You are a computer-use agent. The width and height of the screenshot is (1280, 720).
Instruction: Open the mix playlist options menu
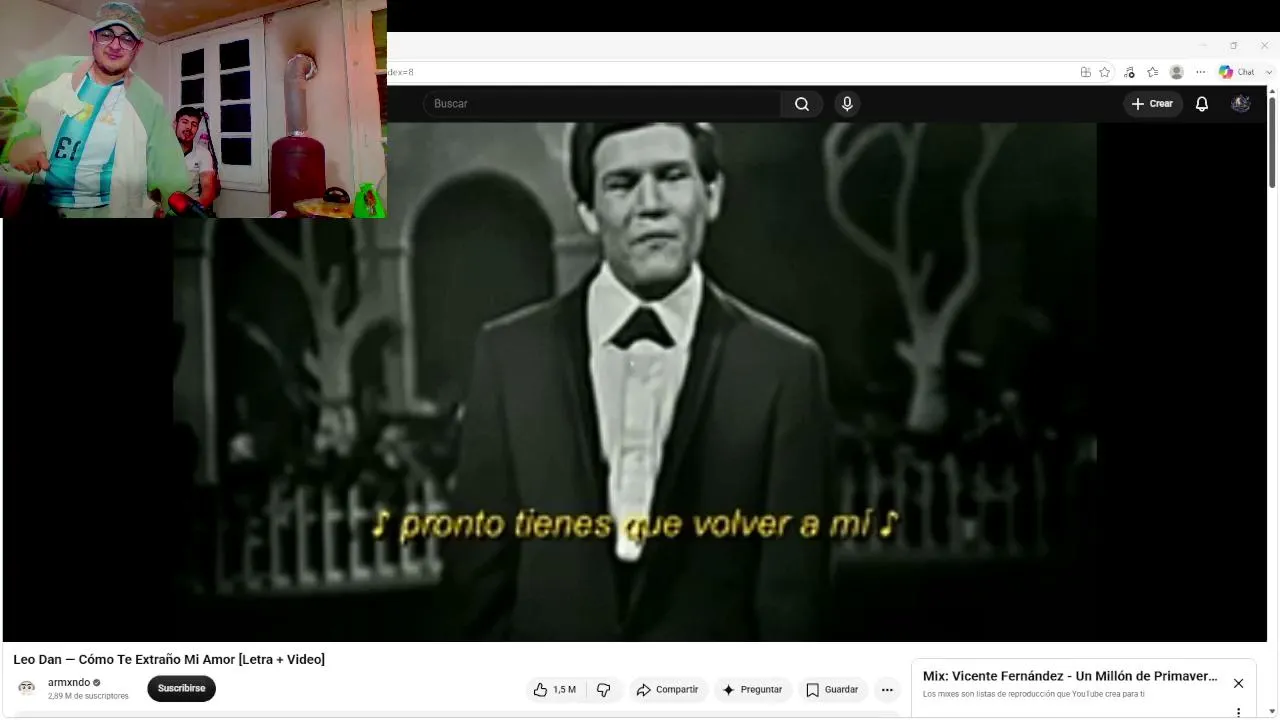1238,712
